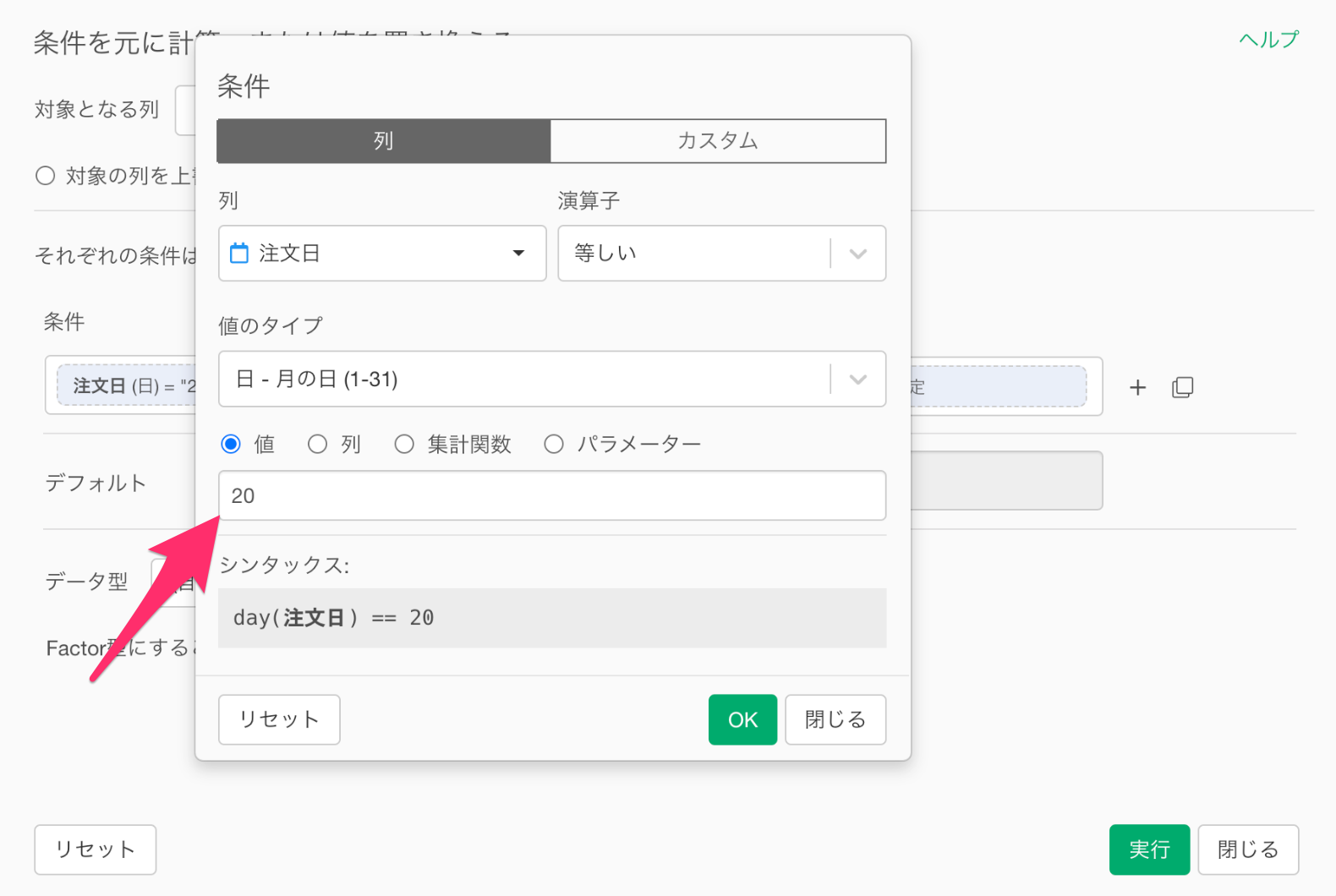This screenshot has height=896, width=1336.
Task: Select the 値 radio button
Action: (x=231, y=444)
